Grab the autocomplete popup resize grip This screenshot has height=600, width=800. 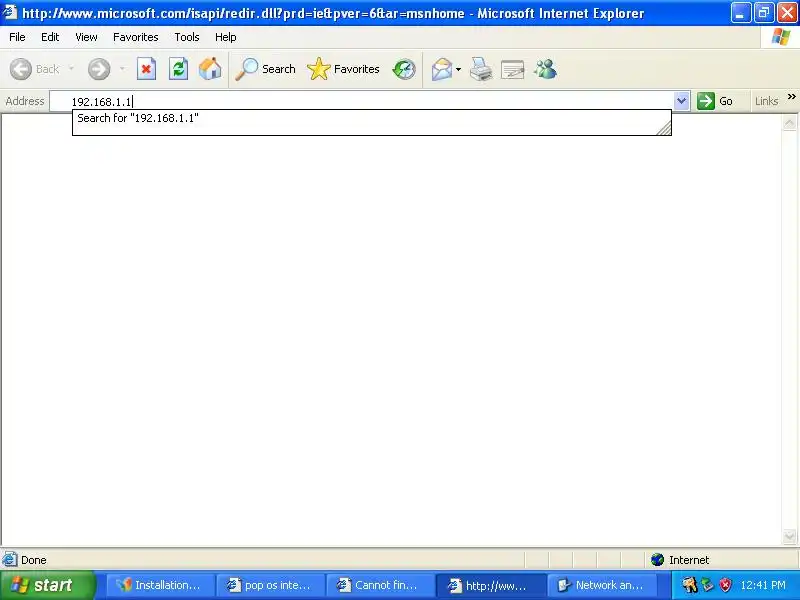click(664, 129)
